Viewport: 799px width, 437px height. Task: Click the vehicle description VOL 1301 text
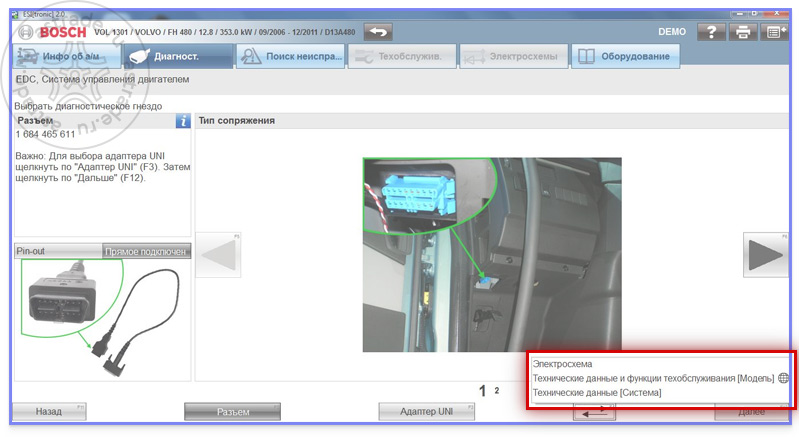point(225,32)
